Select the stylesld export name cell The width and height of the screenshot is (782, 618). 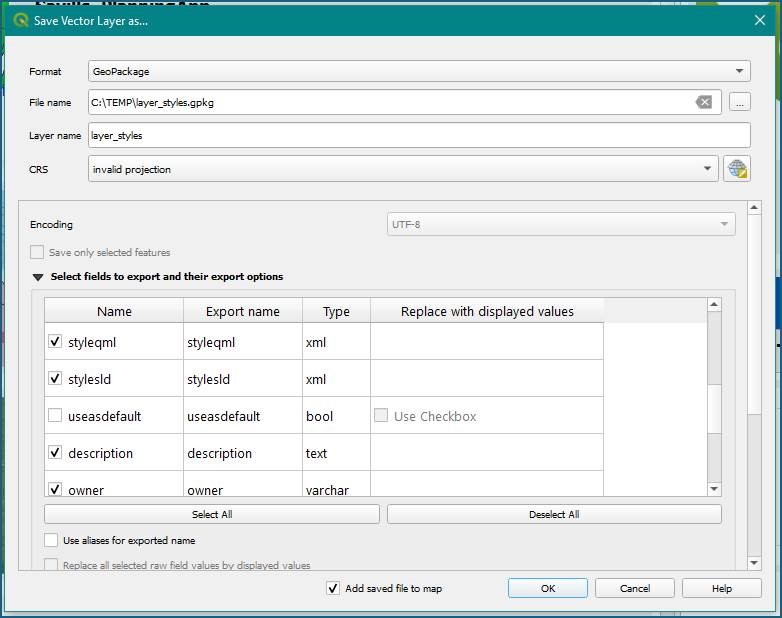point(243,379)
